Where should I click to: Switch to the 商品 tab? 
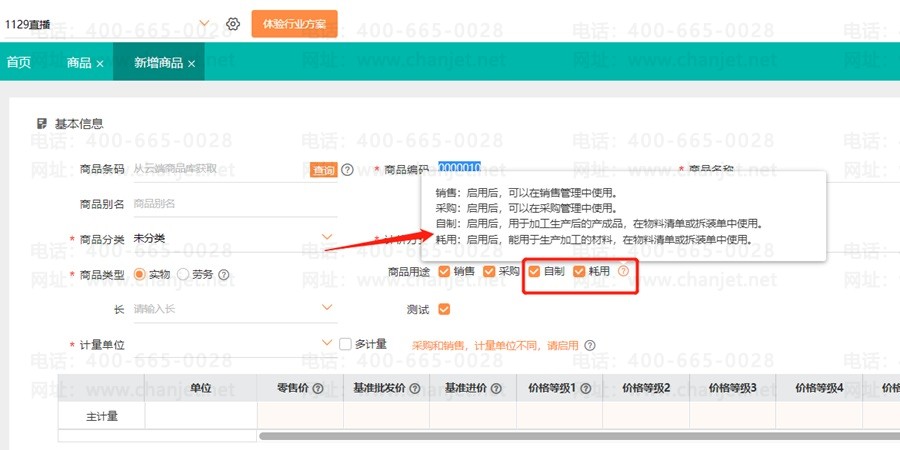[x=79, y=63]
